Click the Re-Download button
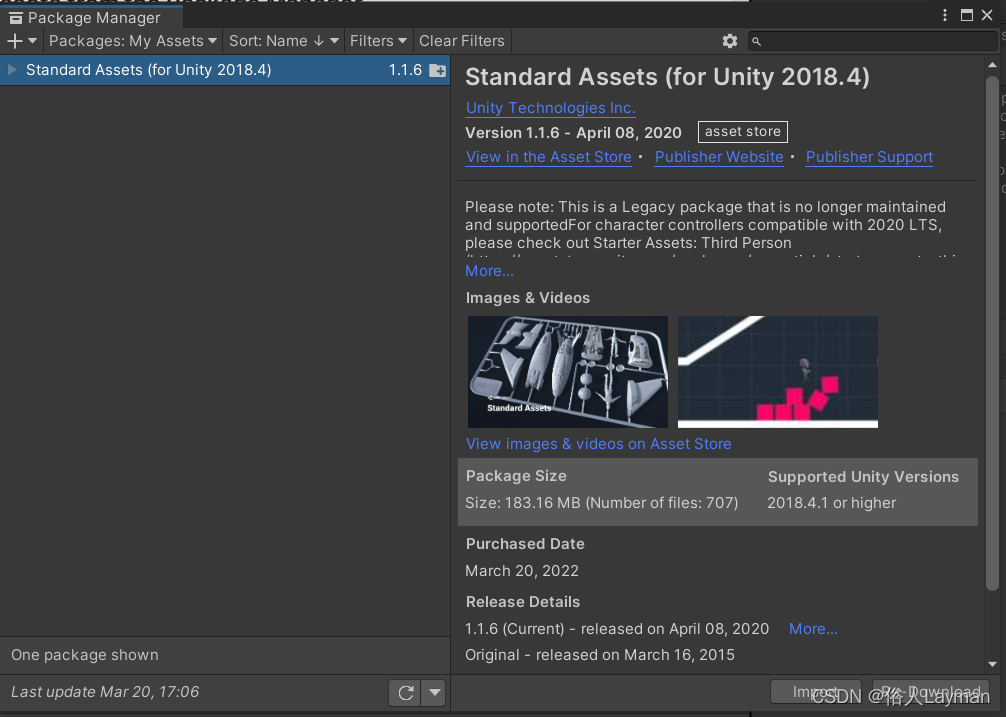The height and width of the screenshot is (717, 1006). (930, 693)
